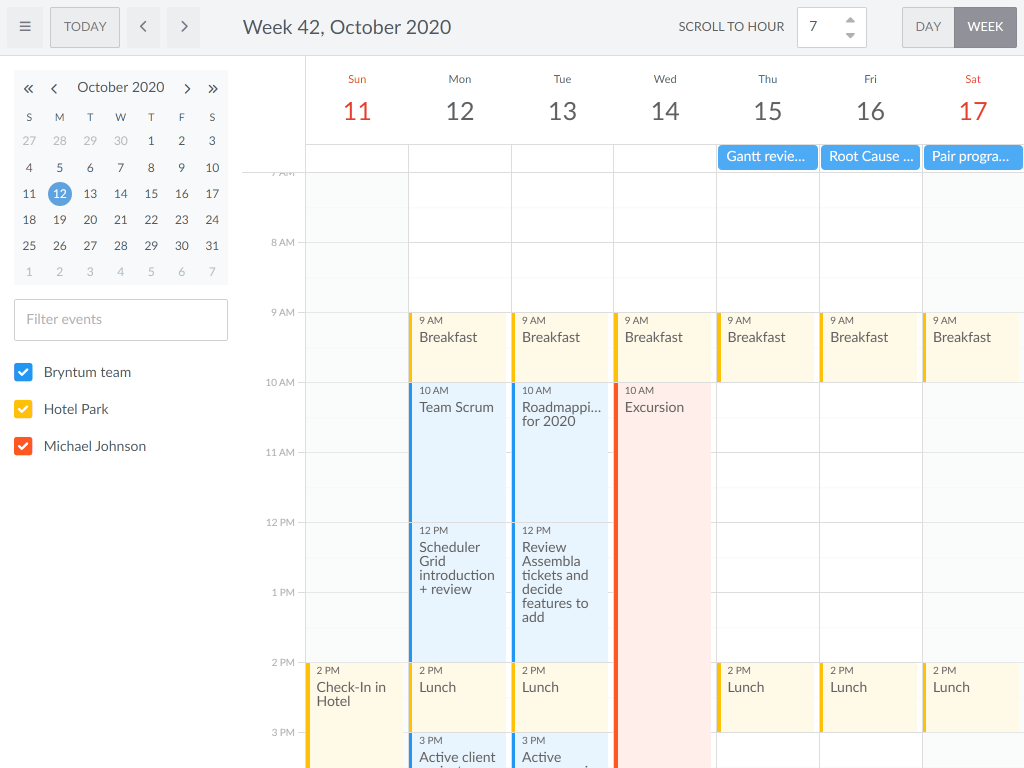
Task: Decrease the Scroll To Hour value
Action: [x=850, y=34]
